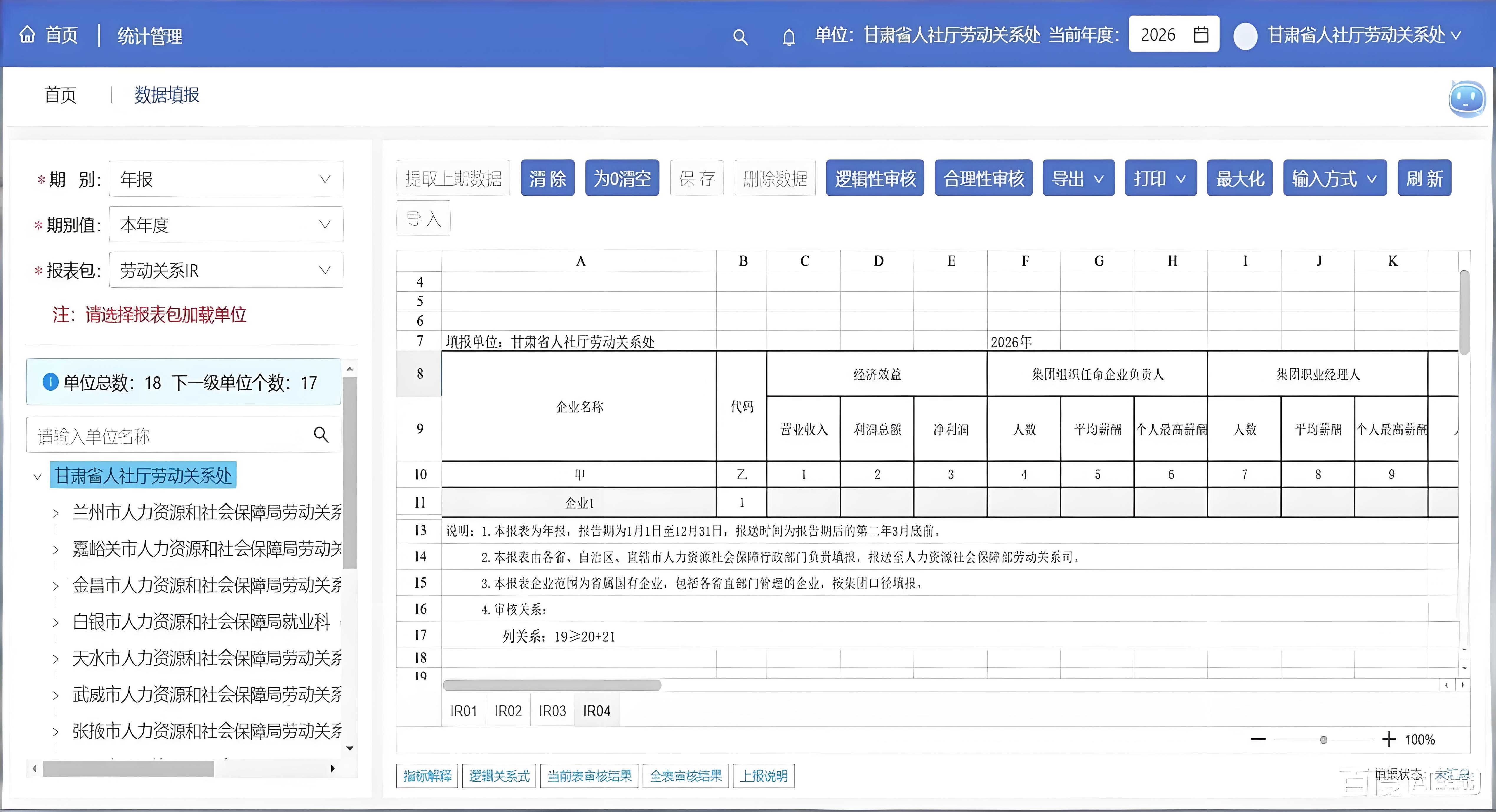Viewport: 1496px width, 812px height.
Task: Open 统计管理 in the top navigation
Action: tap(150, 36)
